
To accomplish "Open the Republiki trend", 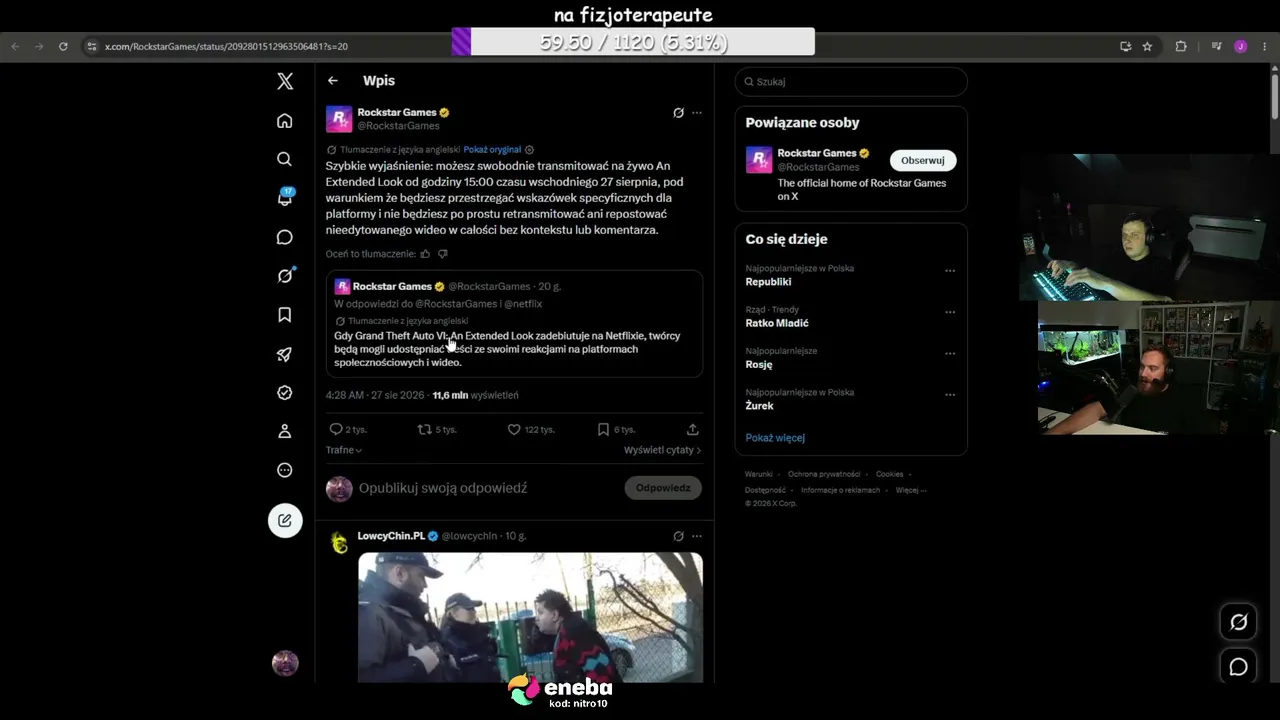I will pos(768,282).
